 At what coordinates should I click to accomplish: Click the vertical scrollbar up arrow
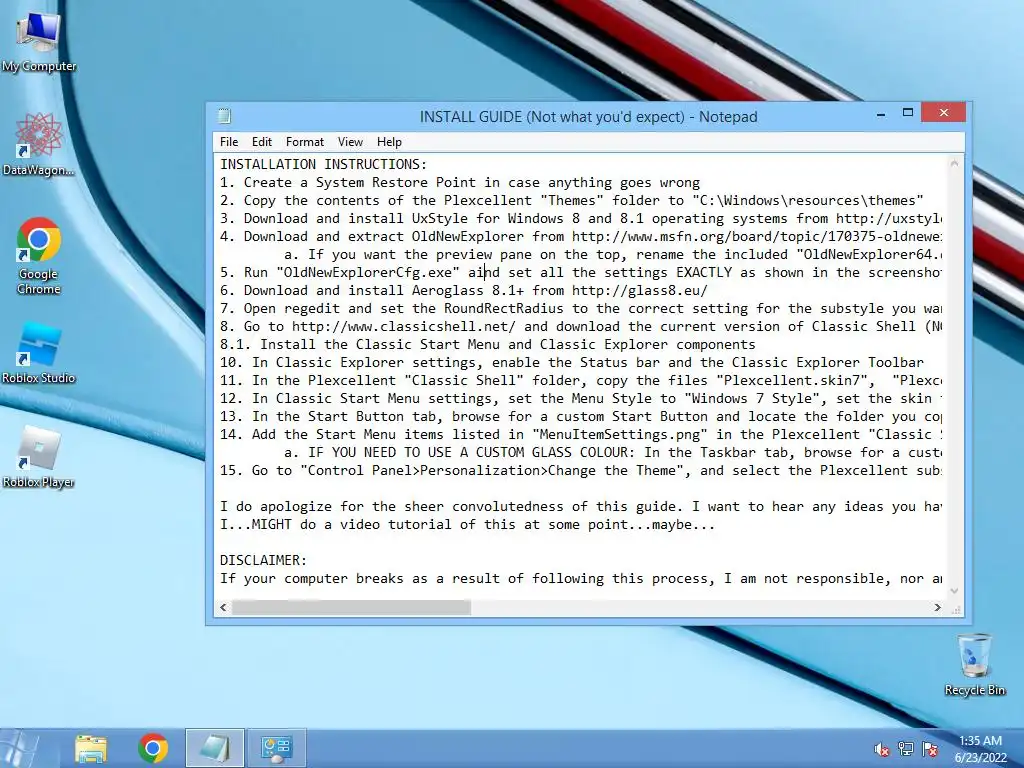[954, 163]
